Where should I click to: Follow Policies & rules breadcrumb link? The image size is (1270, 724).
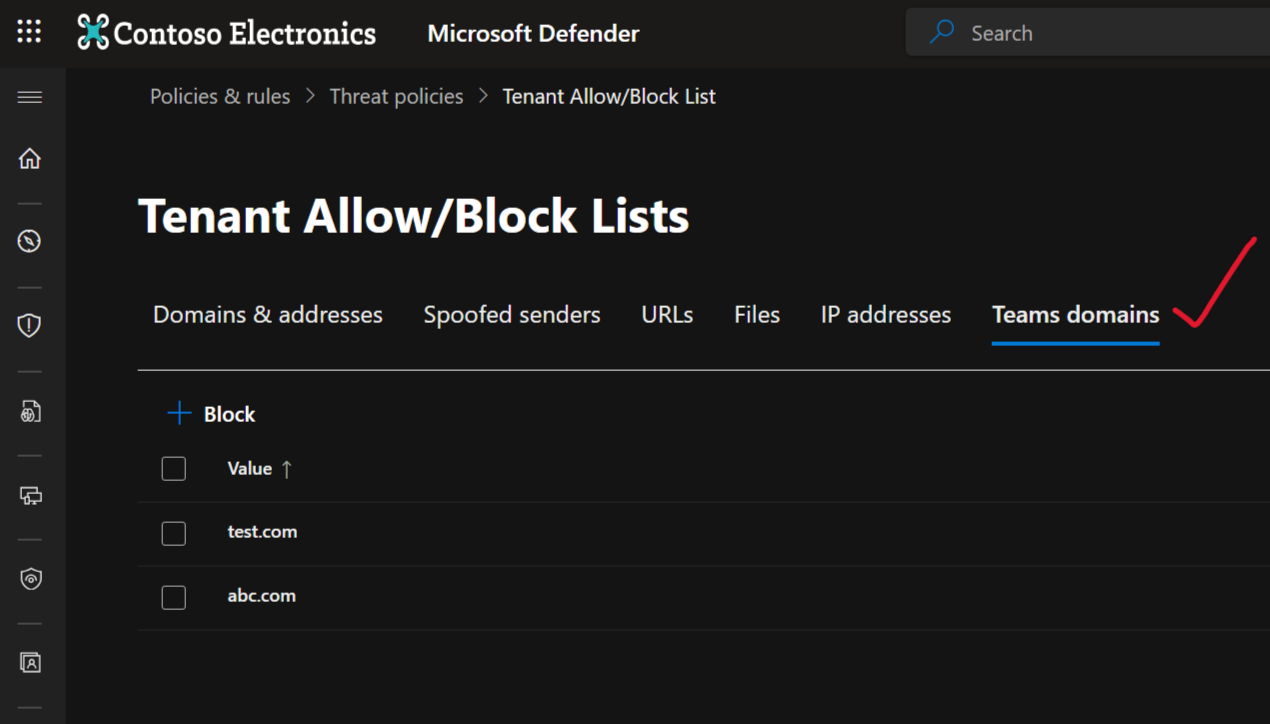[220, 96]
